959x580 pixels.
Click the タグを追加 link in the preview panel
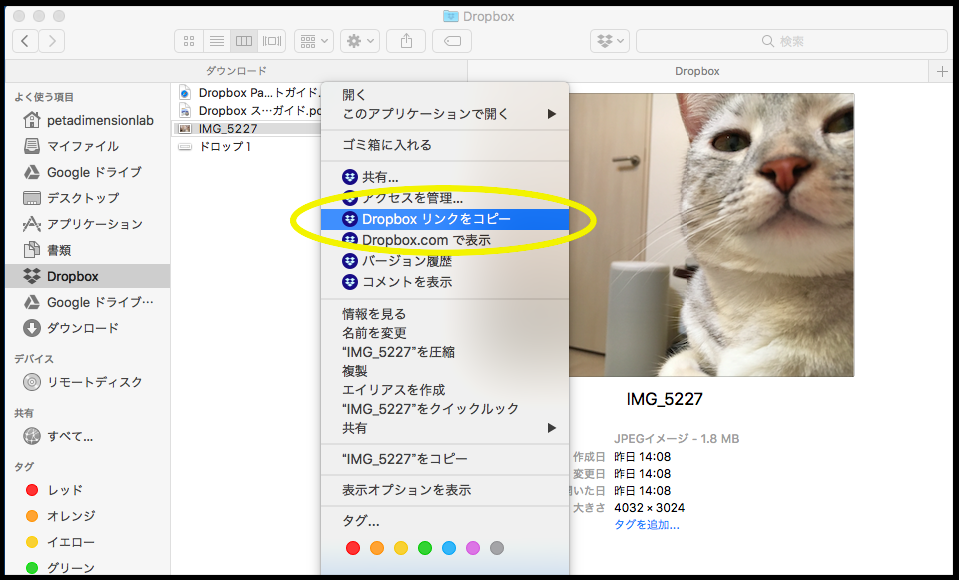pyautogui.click(x=646, y=524)
